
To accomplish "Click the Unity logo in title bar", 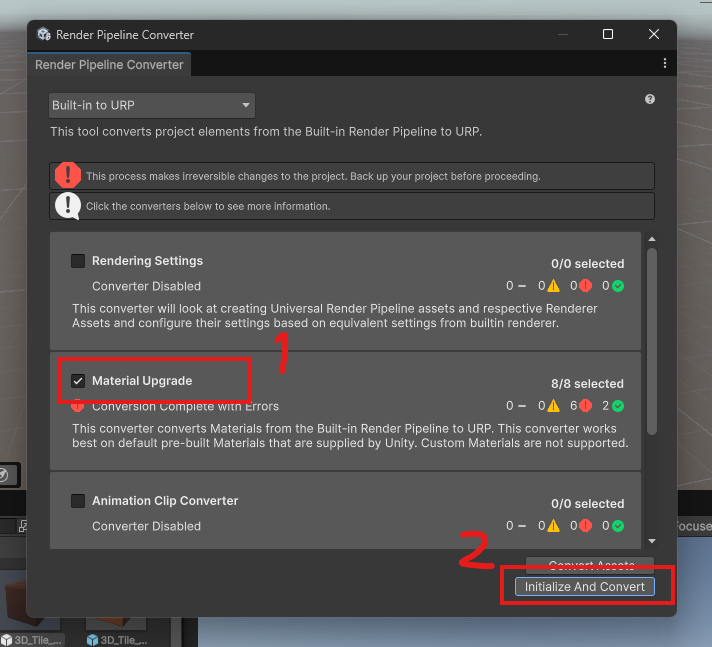I will tap(44, 35).
